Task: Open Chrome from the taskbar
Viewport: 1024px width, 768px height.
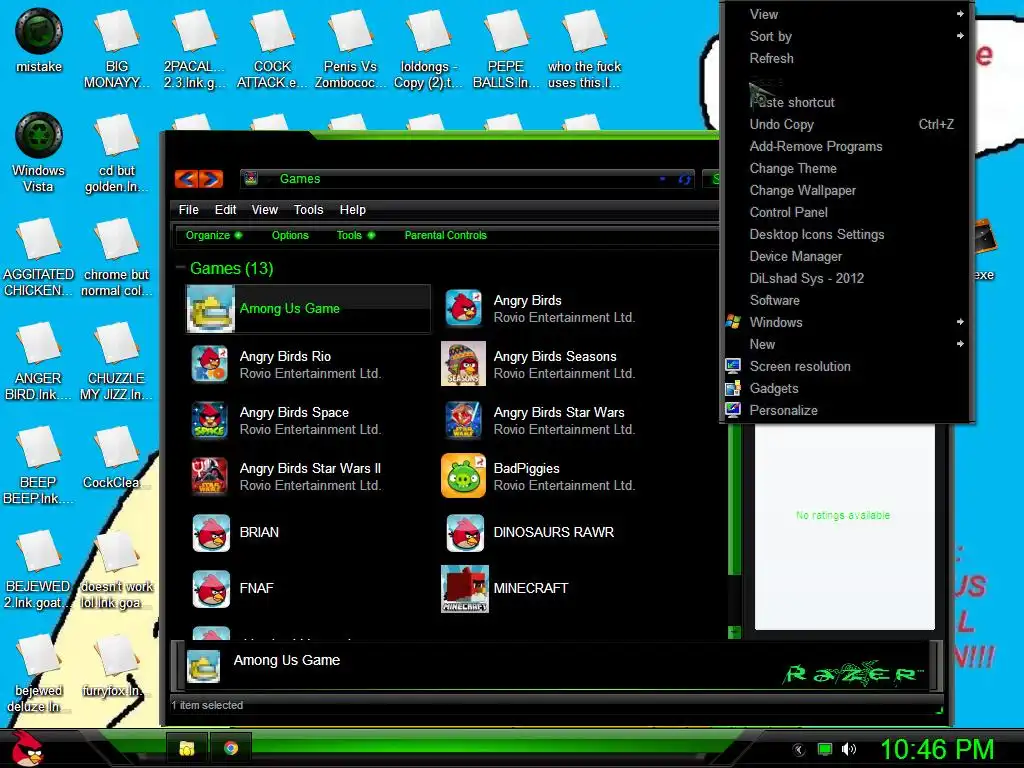Action: (231, 748)
